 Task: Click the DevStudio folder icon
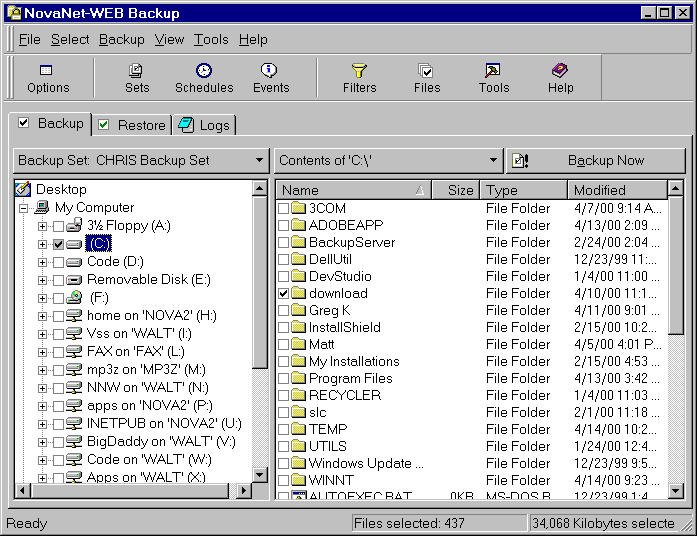coord(299,276)
